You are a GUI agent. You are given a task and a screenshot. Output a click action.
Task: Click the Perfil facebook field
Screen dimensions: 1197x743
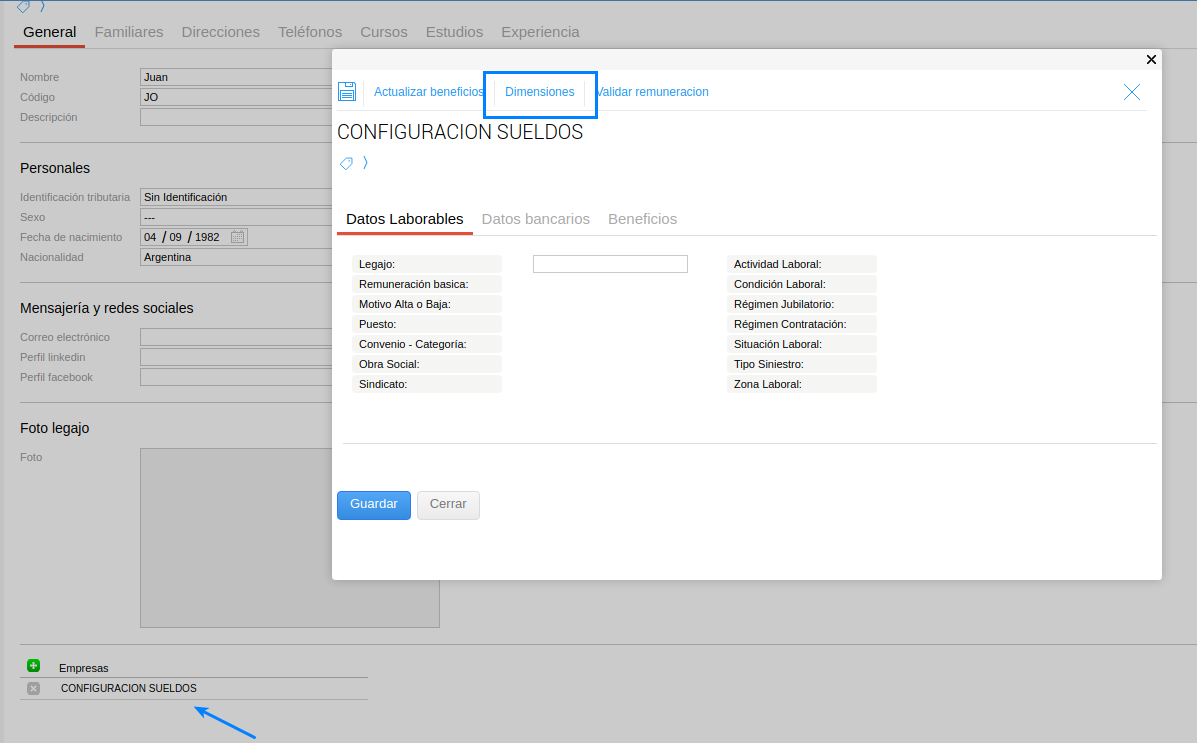click(x=236, y=377)
